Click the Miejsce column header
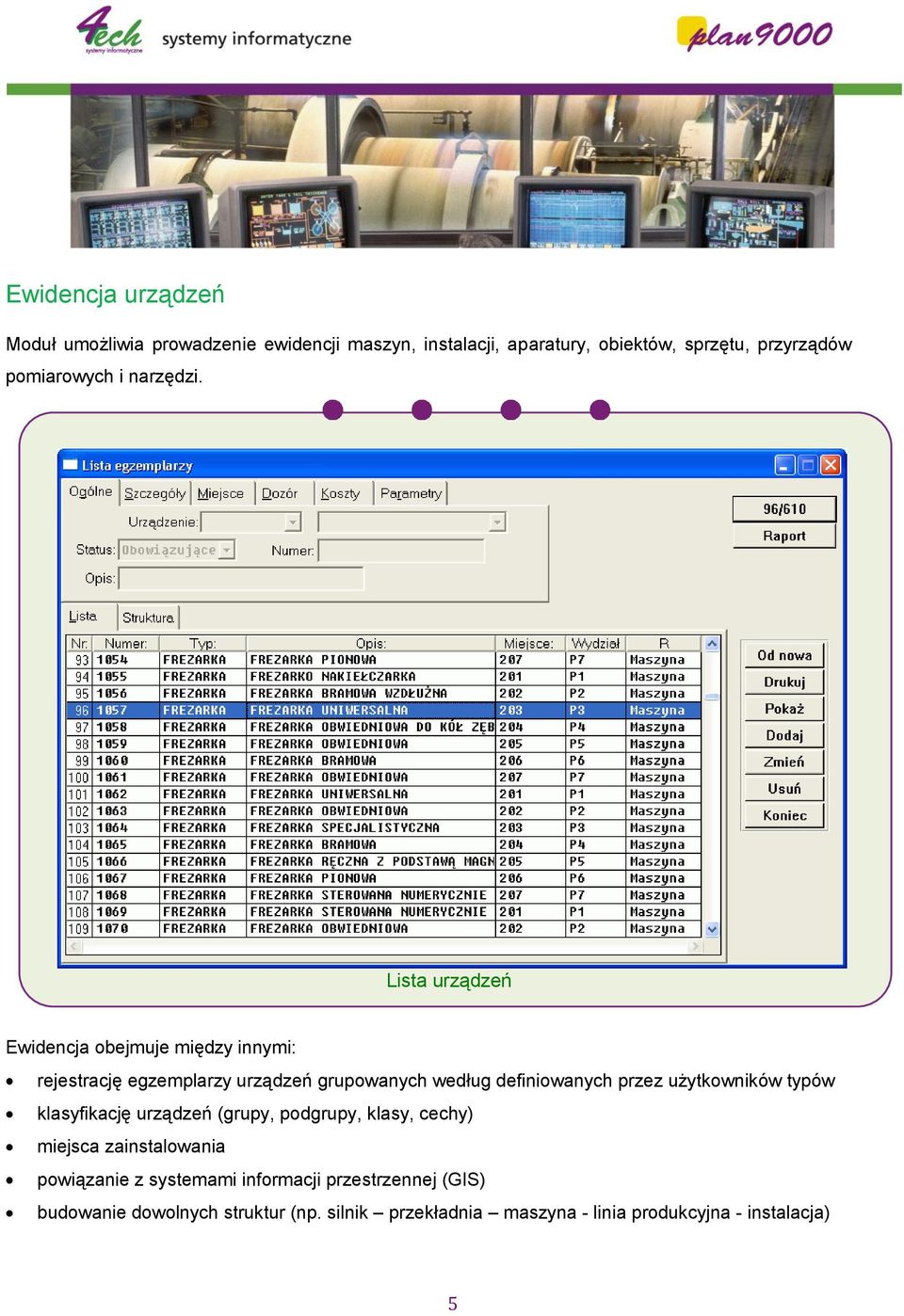904x1316 pixels. [529, 644]
